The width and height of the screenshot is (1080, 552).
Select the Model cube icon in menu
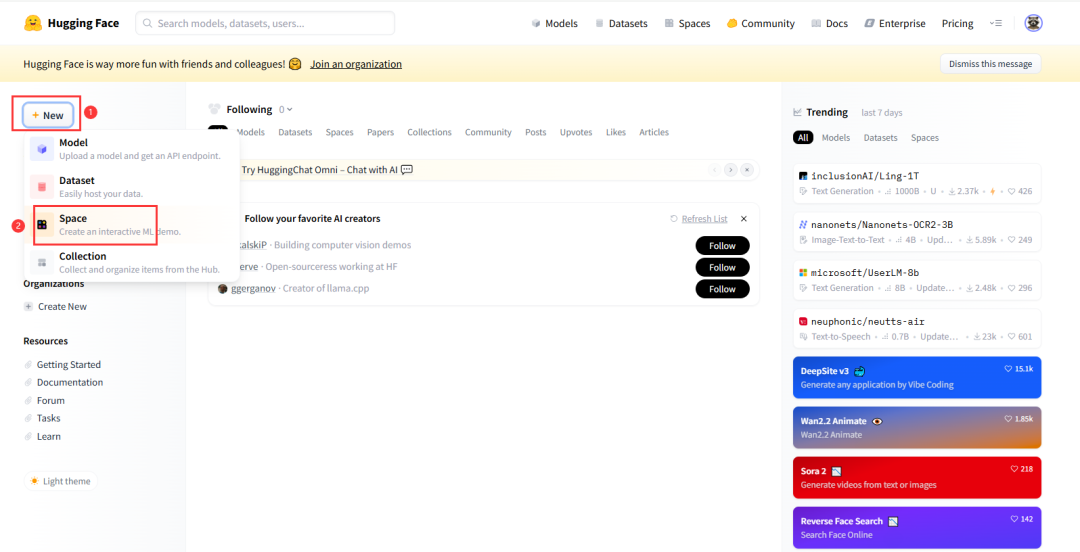click(x=42, y=149)
